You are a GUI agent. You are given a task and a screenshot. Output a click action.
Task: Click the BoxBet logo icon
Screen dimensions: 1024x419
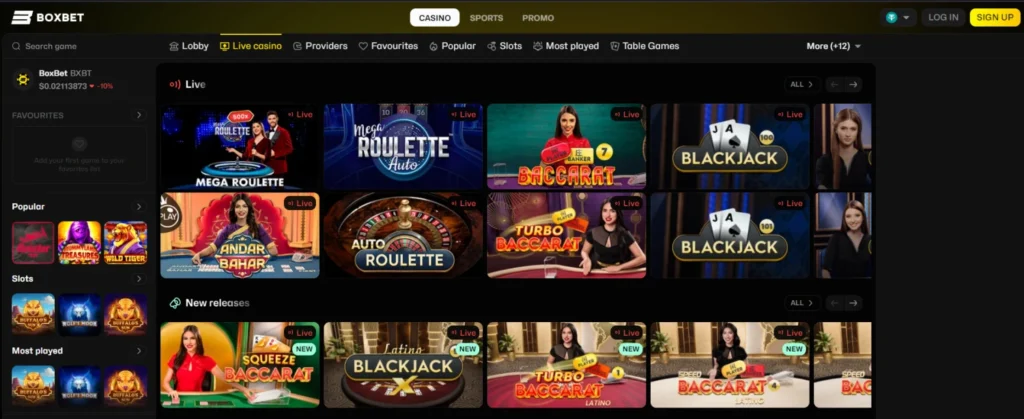pos(22,18)
